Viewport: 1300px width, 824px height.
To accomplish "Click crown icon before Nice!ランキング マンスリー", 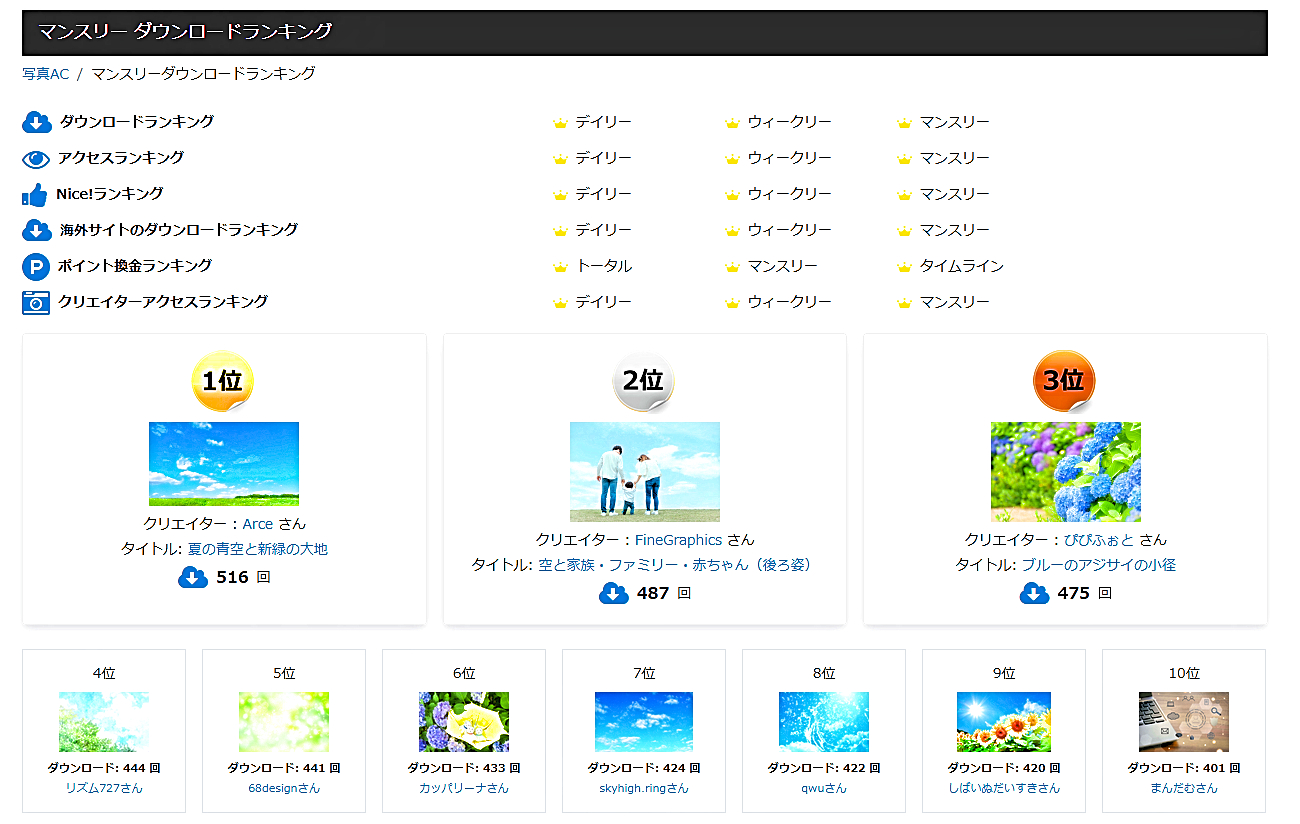I will click(905, 195).
